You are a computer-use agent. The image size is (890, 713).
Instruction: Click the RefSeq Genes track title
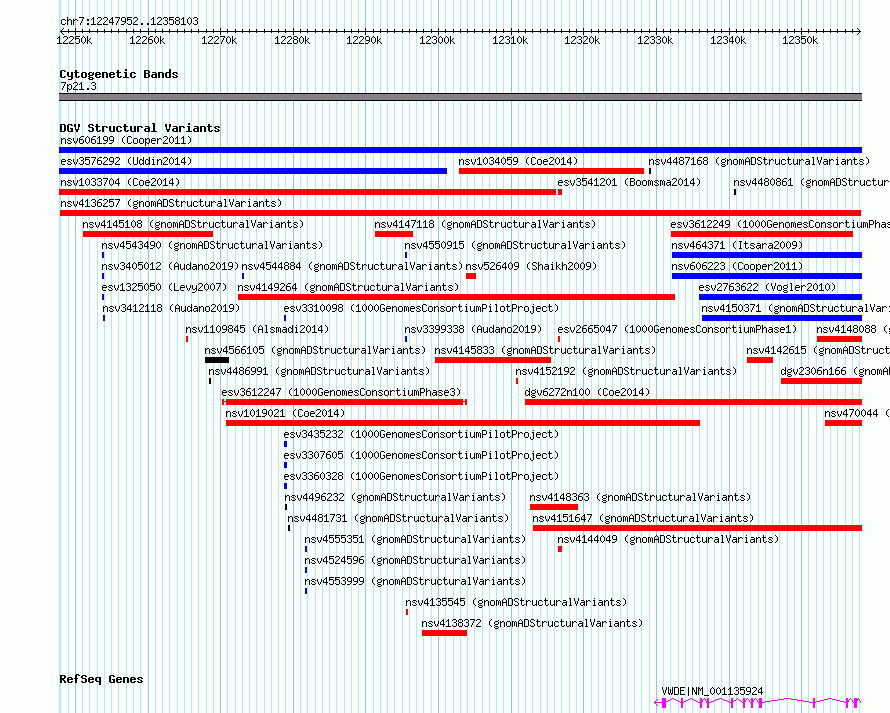101,680
